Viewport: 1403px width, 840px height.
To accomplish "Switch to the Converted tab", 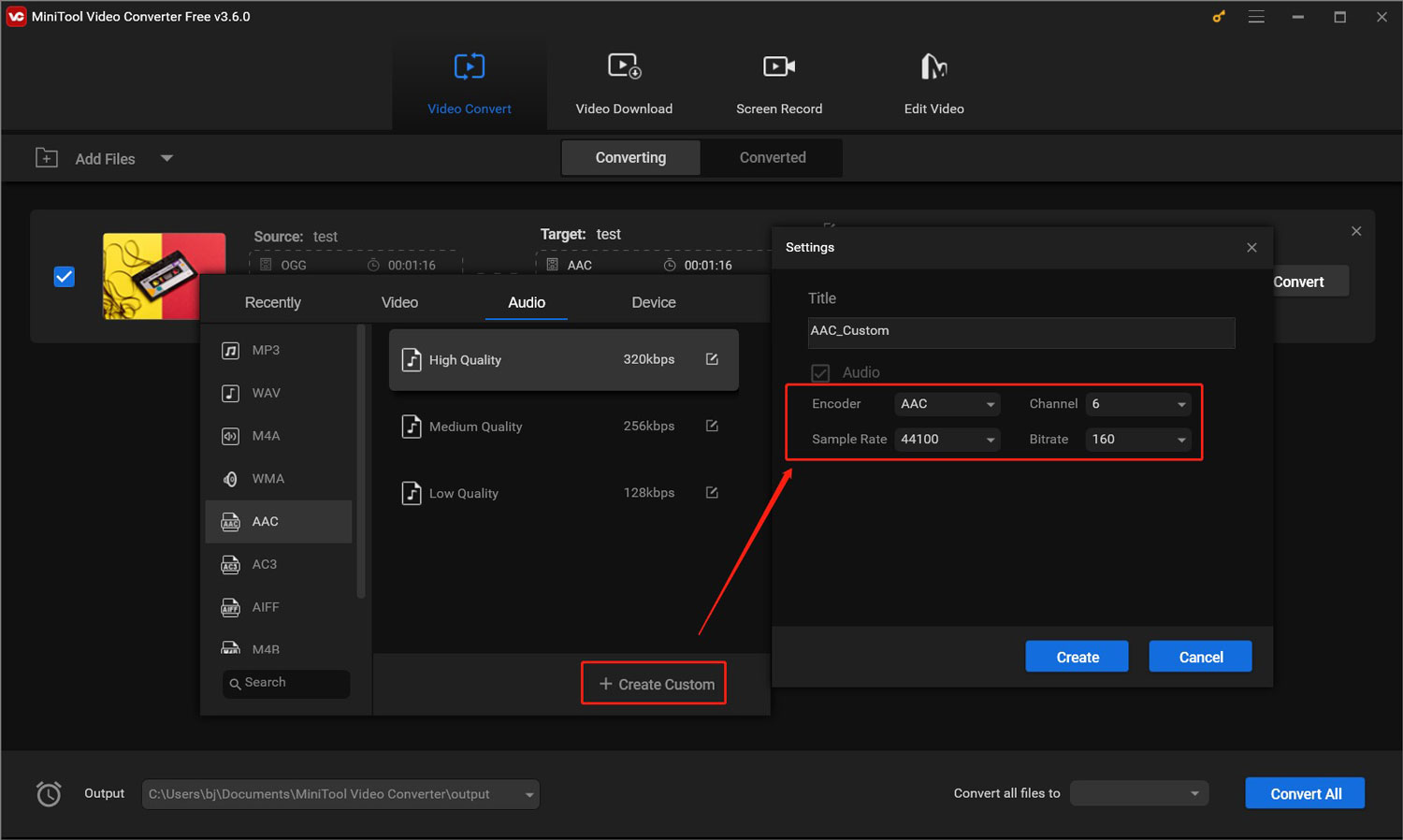I will [x=773, y=157].
